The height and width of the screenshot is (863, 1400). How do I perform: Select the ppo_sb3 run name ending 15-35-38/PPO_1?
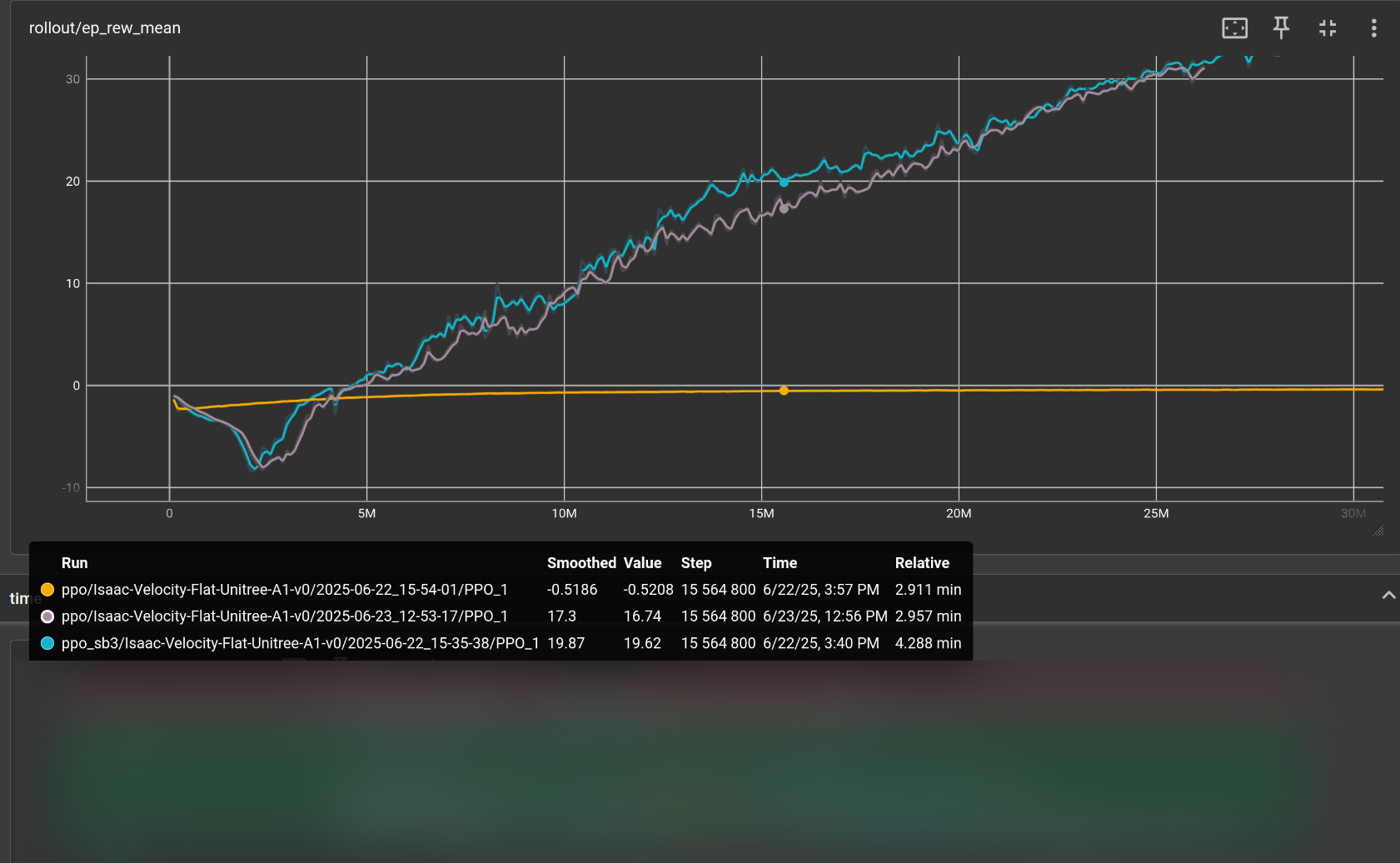click(x=300, y=643)
